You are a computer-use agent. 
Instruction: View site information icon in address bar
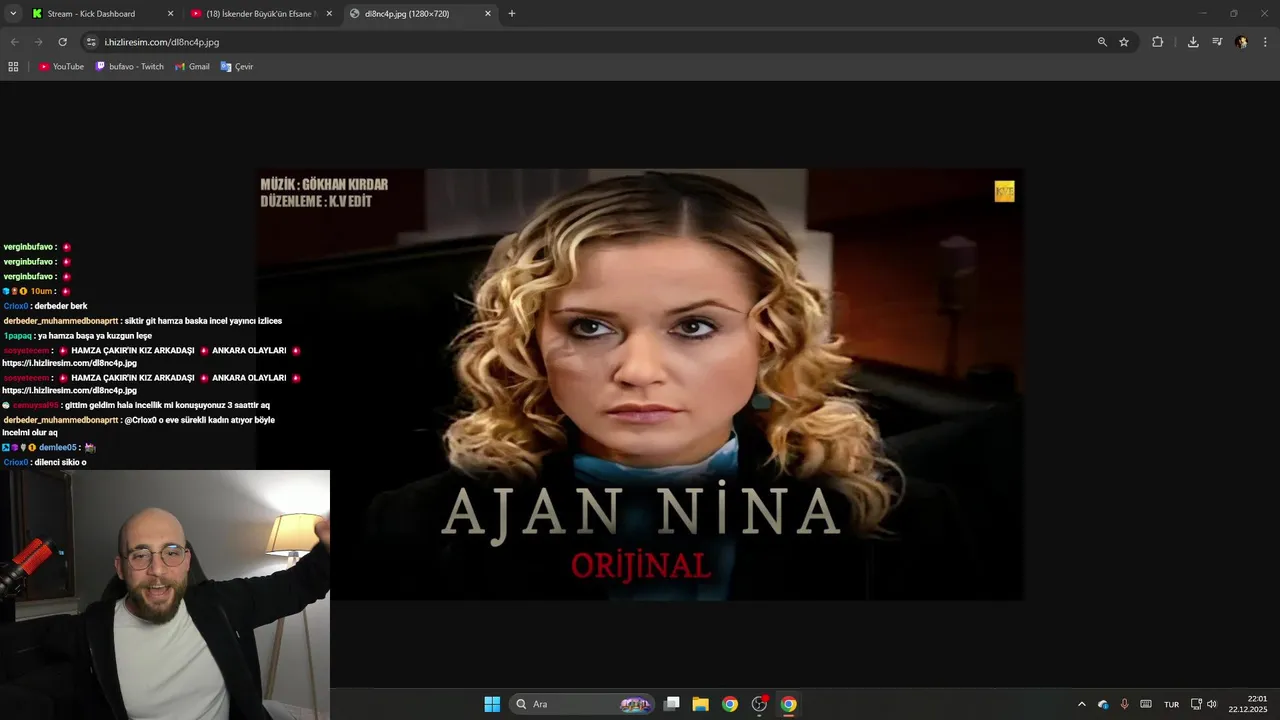pos(92,42)
